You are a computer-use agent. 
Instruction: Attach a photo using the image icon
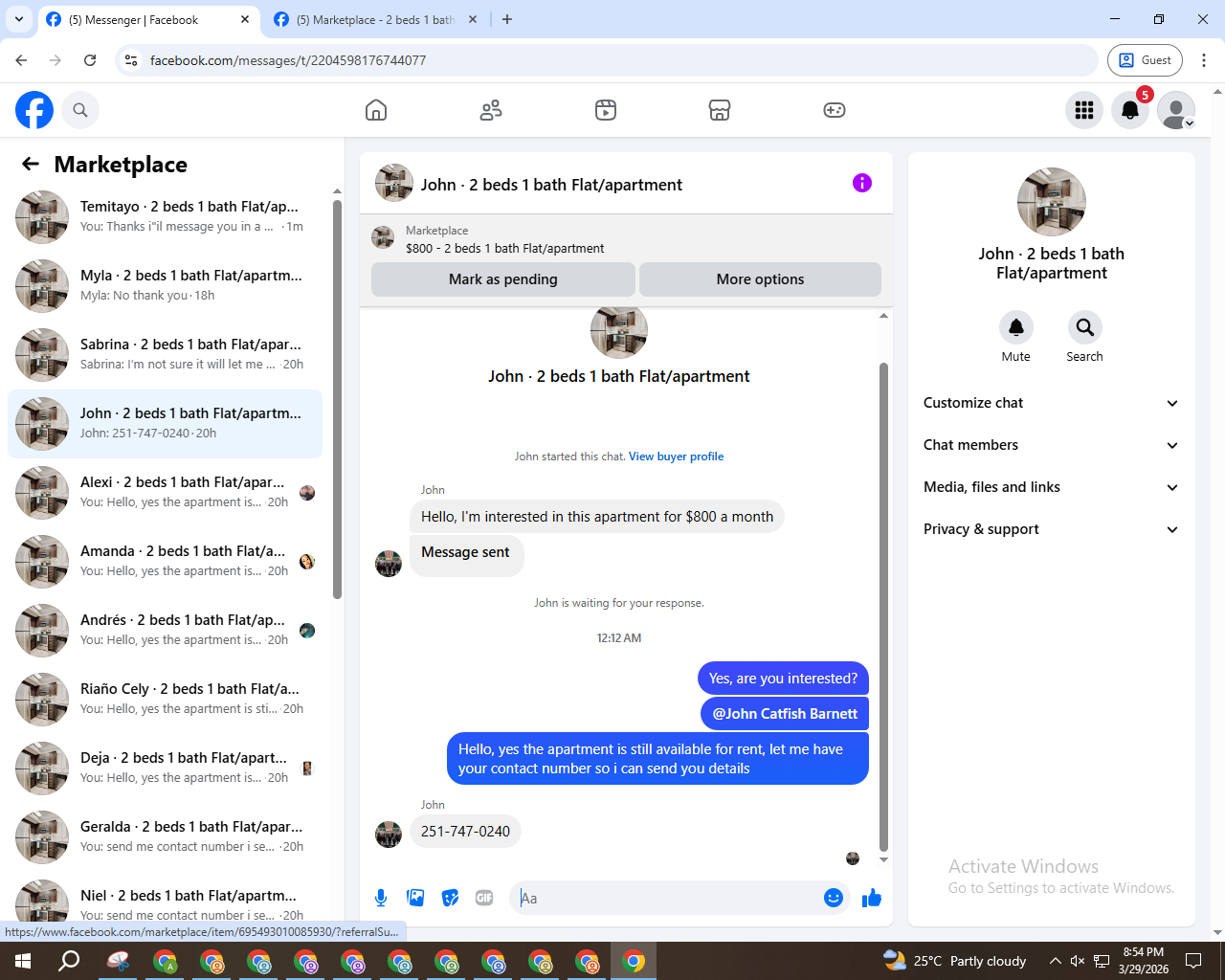click(x=415, y=898)
